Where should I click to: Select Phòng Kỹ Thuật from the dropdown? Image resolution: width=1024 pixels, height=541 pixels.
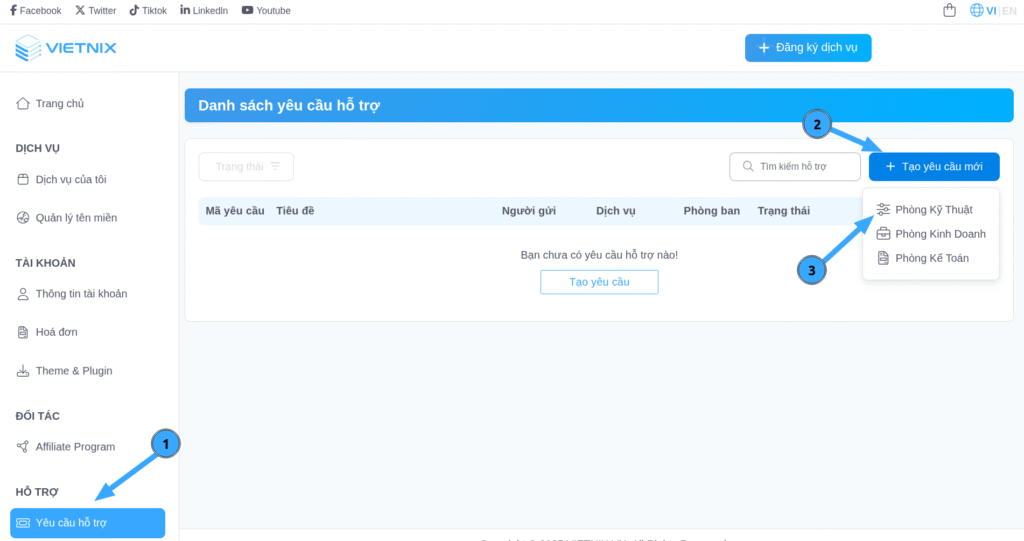[x=933, y=210]
